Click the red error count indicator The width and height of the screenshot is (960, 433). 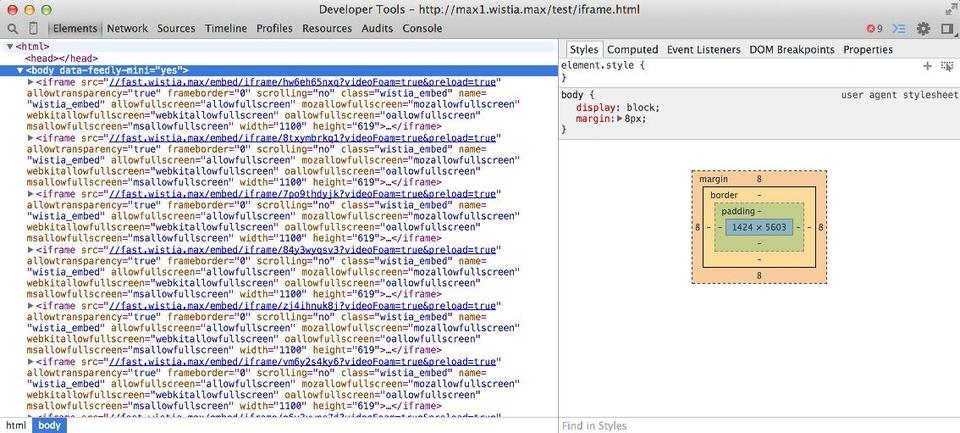pyautogui.click(x=874, y=29)
